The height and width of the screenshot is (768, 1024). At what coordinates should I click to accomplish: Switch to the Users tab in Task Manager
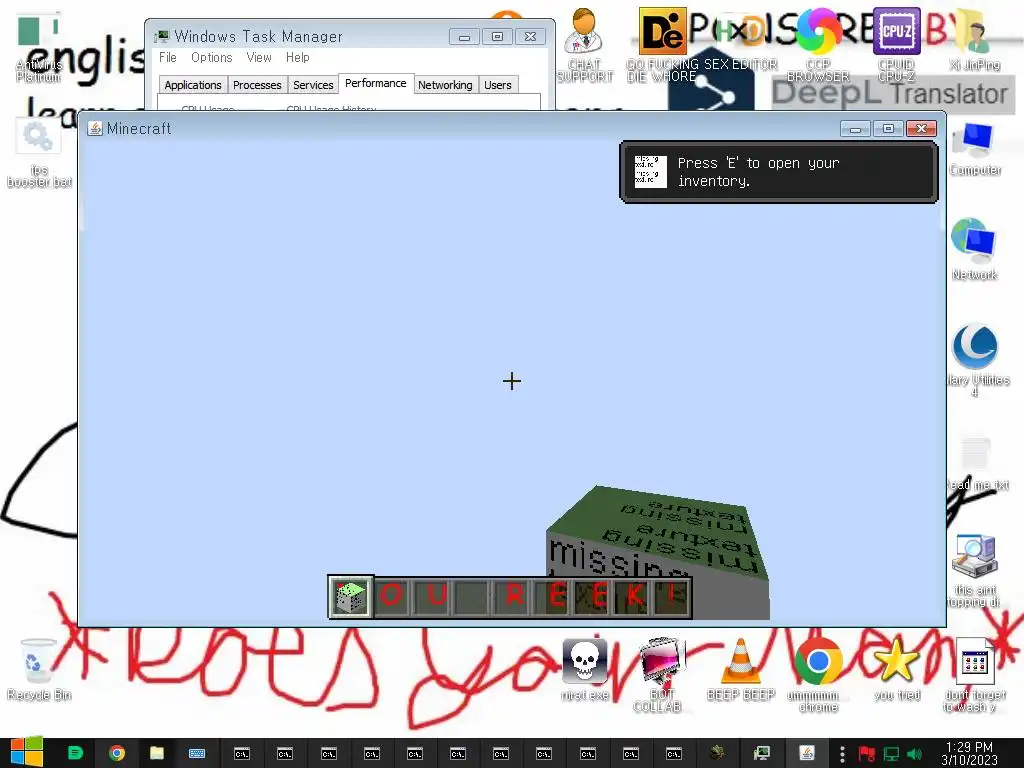tap(498, 85)
